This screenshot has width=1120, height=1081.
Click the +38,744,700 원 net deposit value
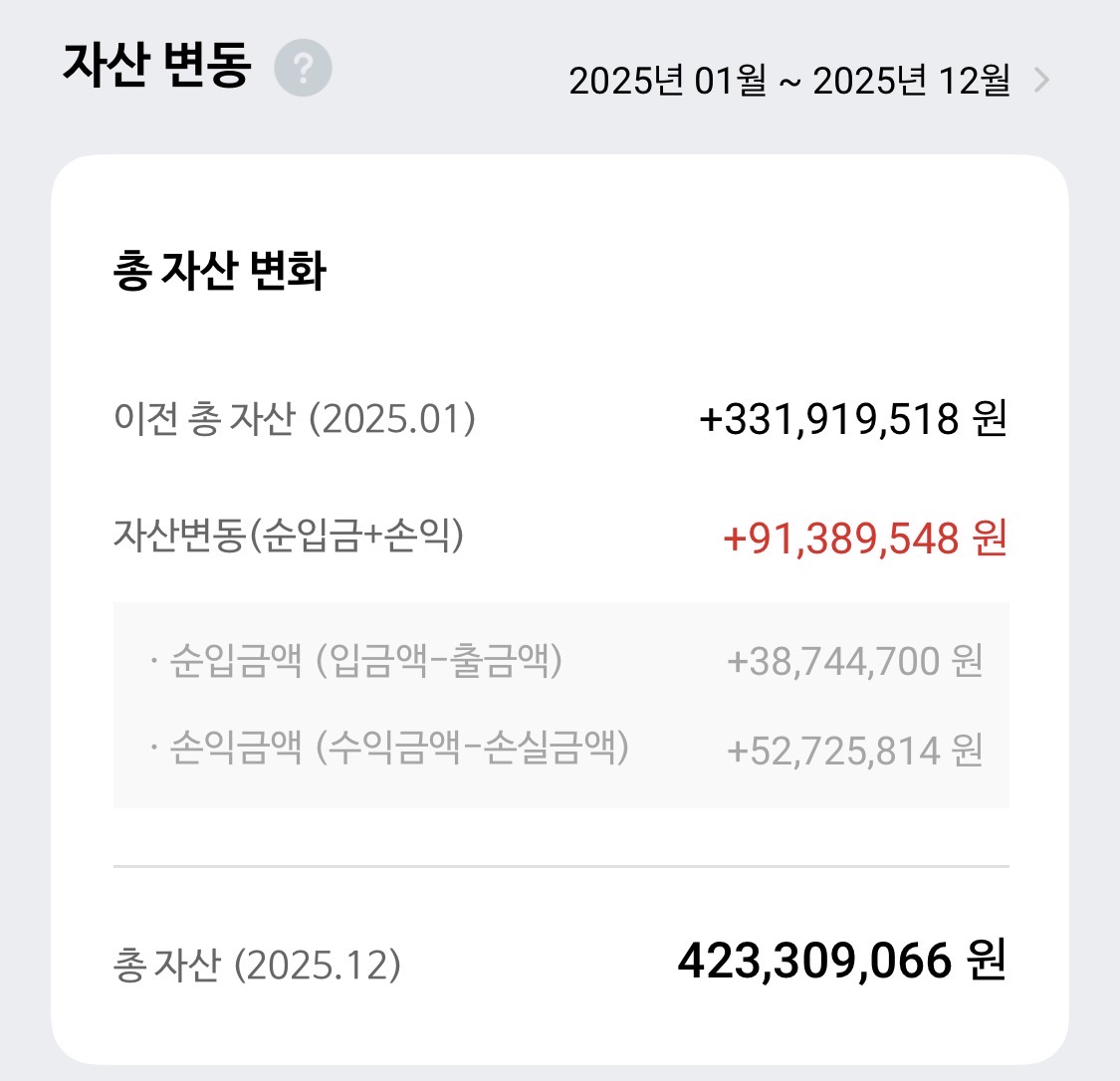[x=855, y=661]
